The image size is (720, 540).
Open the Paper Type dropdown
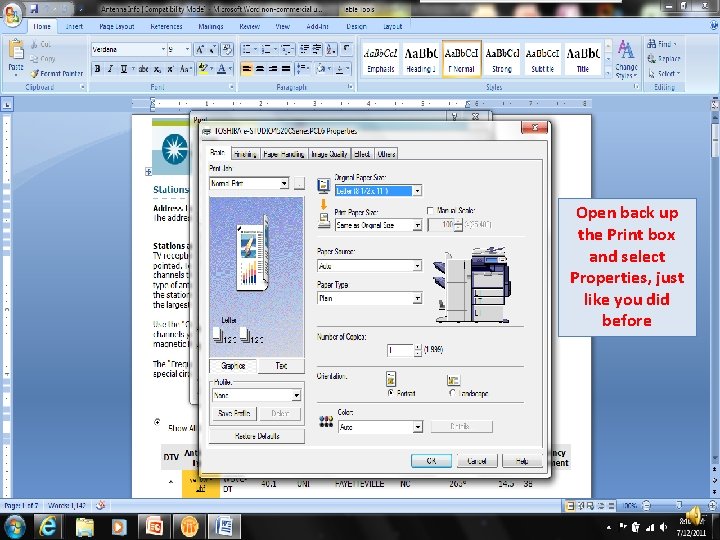click(417, 298)
